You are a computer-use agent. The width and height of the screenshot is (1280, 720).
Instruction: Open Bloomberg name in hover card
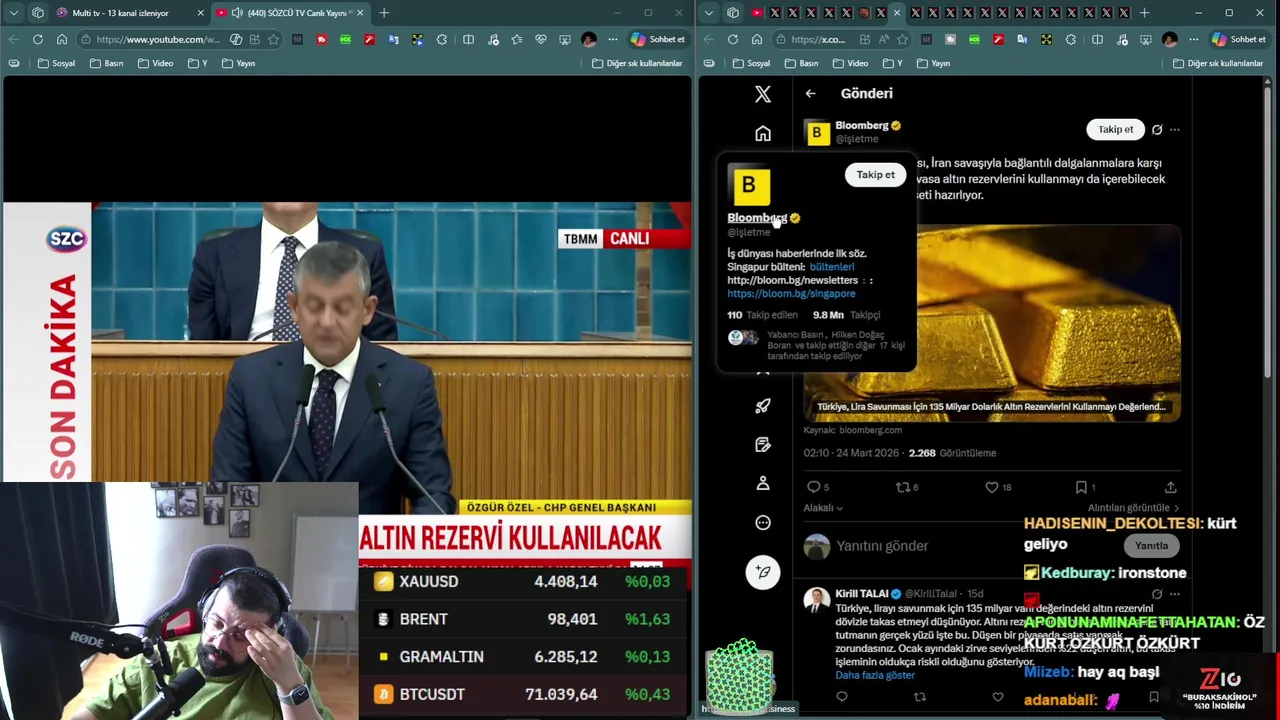(757, 218)
